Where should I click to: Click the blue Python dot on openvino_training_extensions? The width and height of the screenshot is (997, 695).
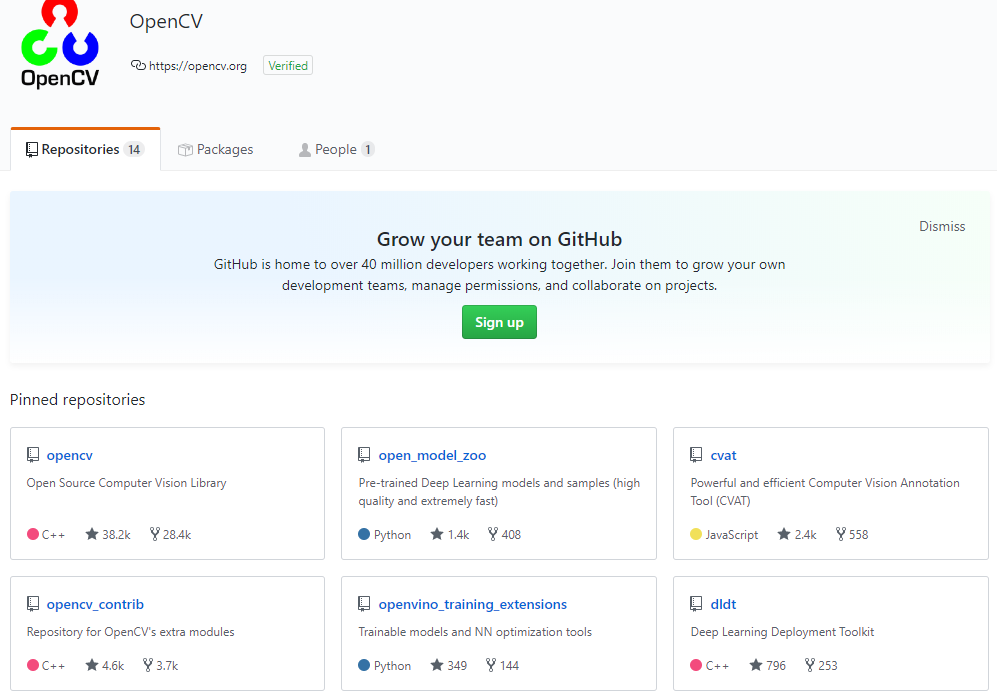(364, 665)
